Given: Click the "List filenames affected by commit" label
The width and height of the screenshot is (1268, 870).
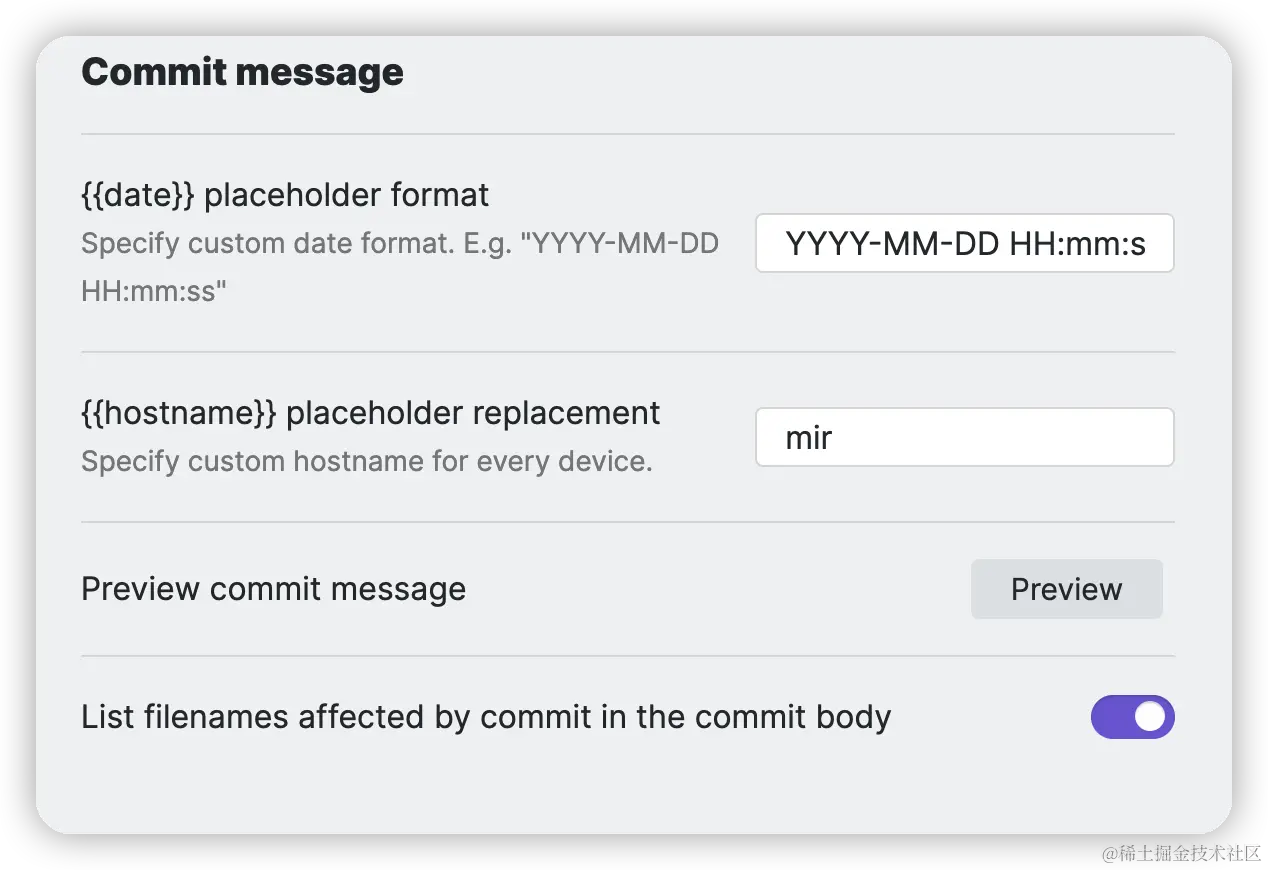Looking at the screenshot, I should [x=485, y=717].
